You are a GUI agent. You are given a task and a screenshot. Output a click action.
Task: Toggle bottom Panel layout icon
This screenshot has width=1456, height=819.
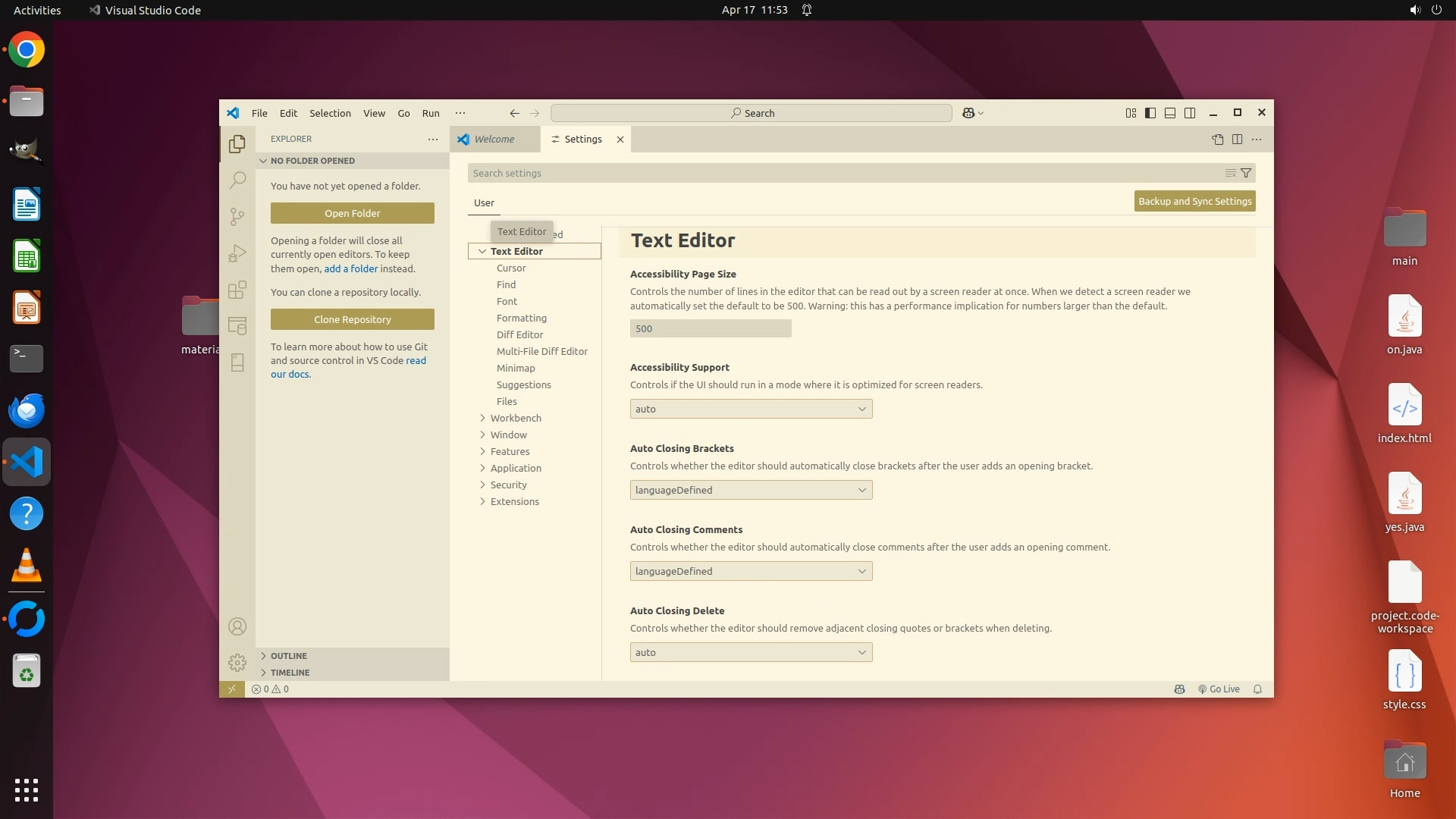[1170, 113]
